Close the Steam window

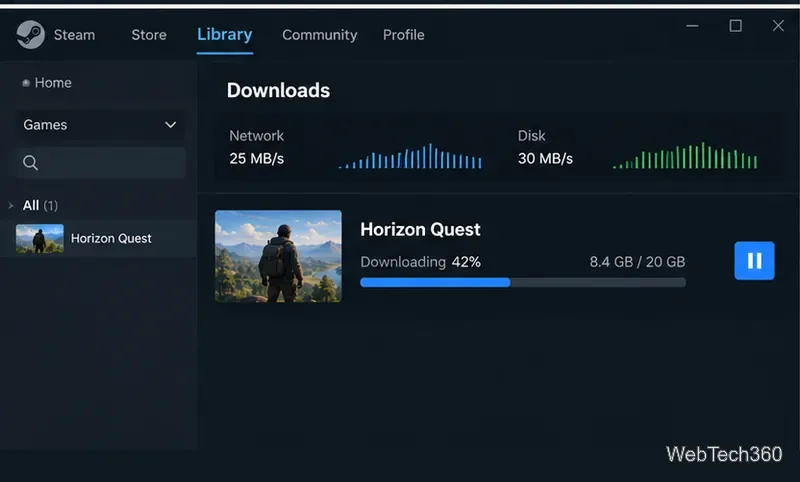point(778,26)
